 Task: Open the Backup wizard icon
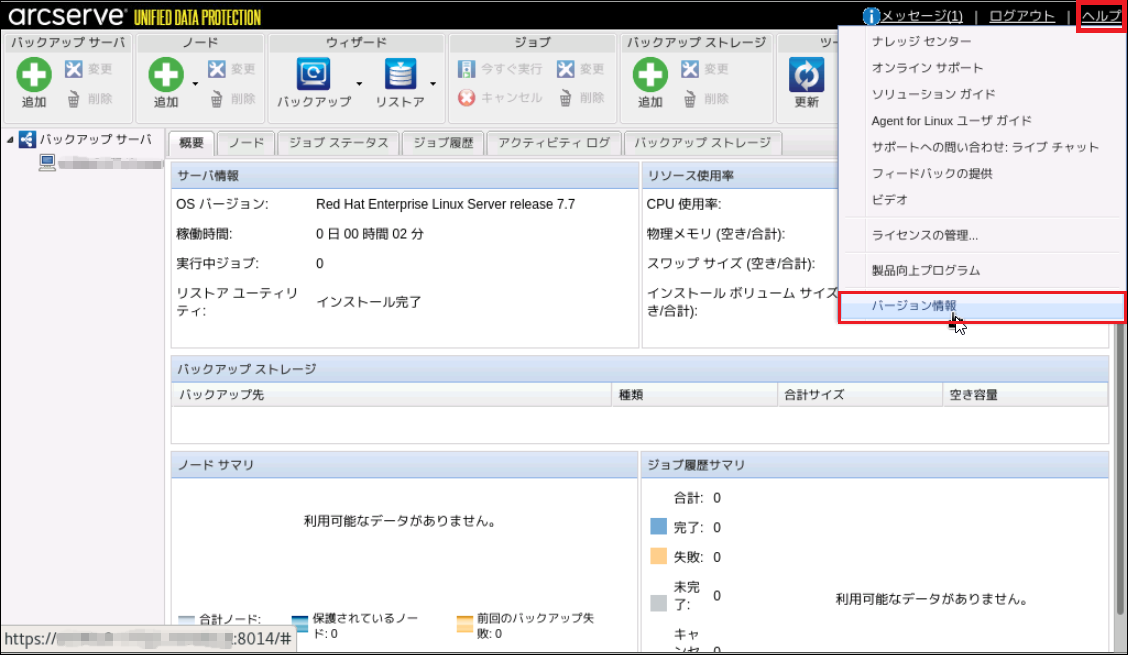click(x=313, y=75)
